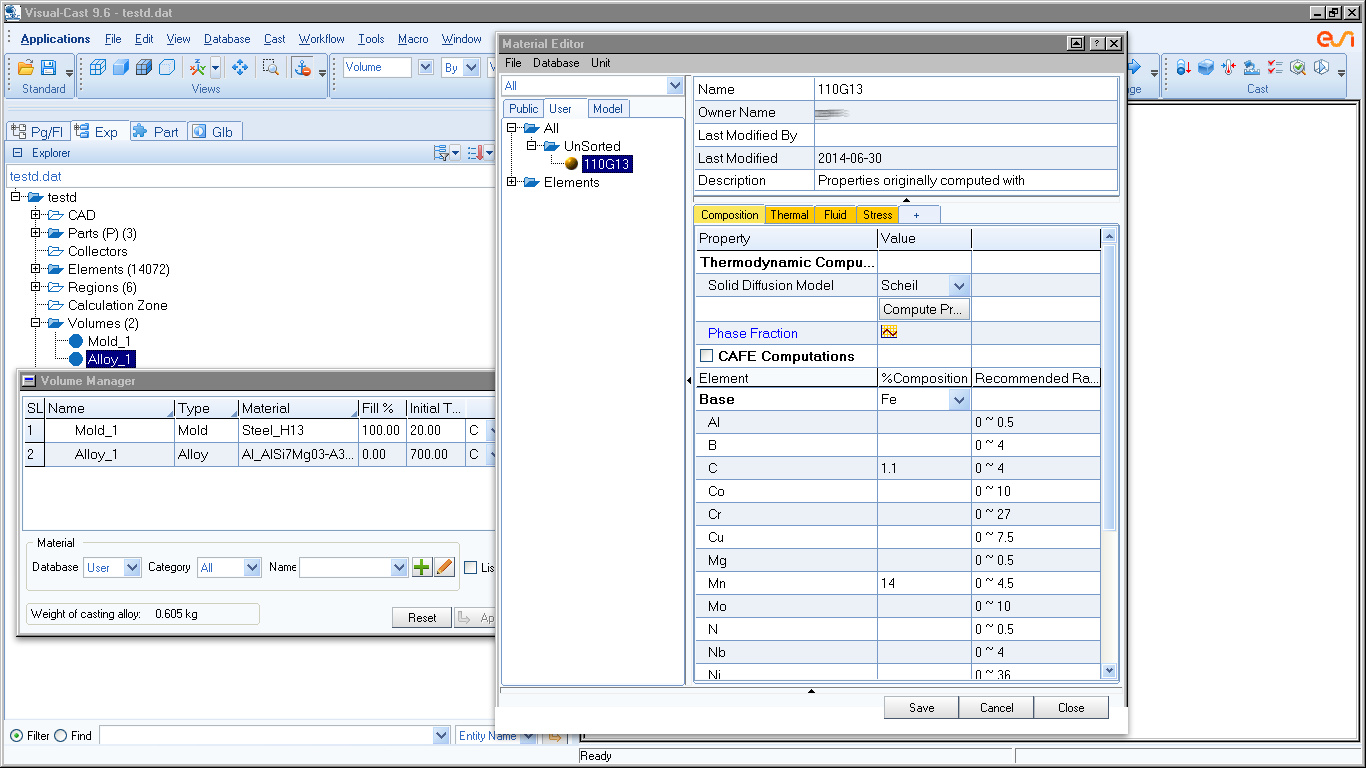This screenshot has width=1366, height=768.
Task: Select the zoom-window magnifier tool
Action: coord(270,67)
